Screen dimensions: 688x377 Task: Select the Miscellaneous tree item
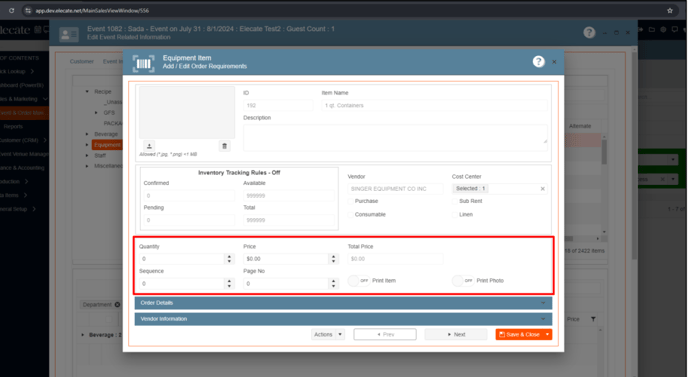click(x=108, y=166)
